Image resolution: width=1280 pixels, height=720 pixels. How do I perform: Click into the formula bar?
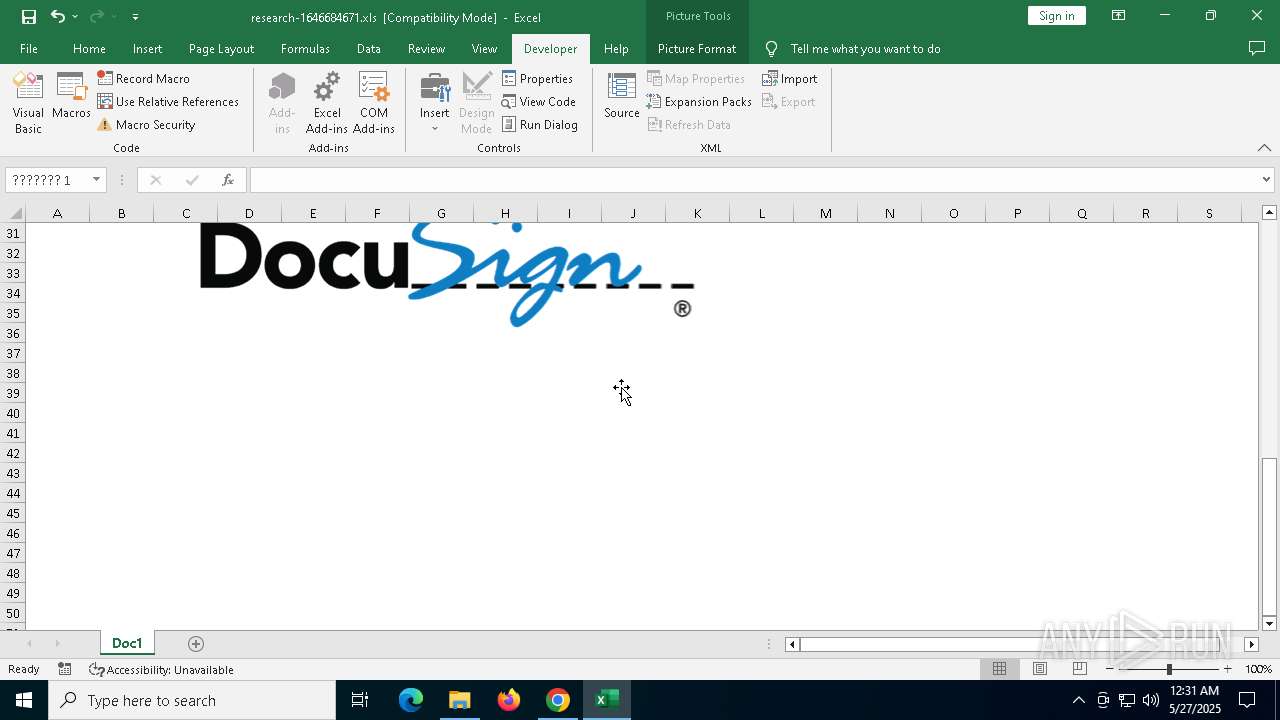[755, 180]
